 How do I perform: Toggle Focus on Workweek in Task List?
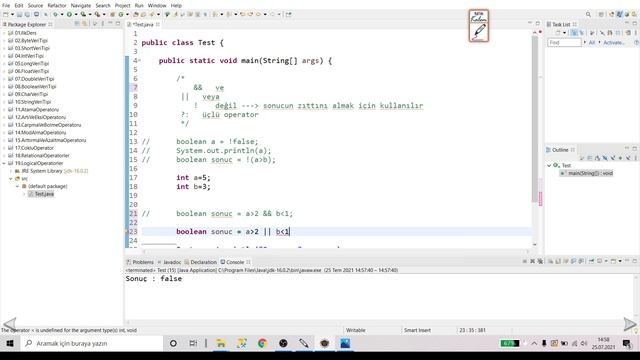coord(591,33)
